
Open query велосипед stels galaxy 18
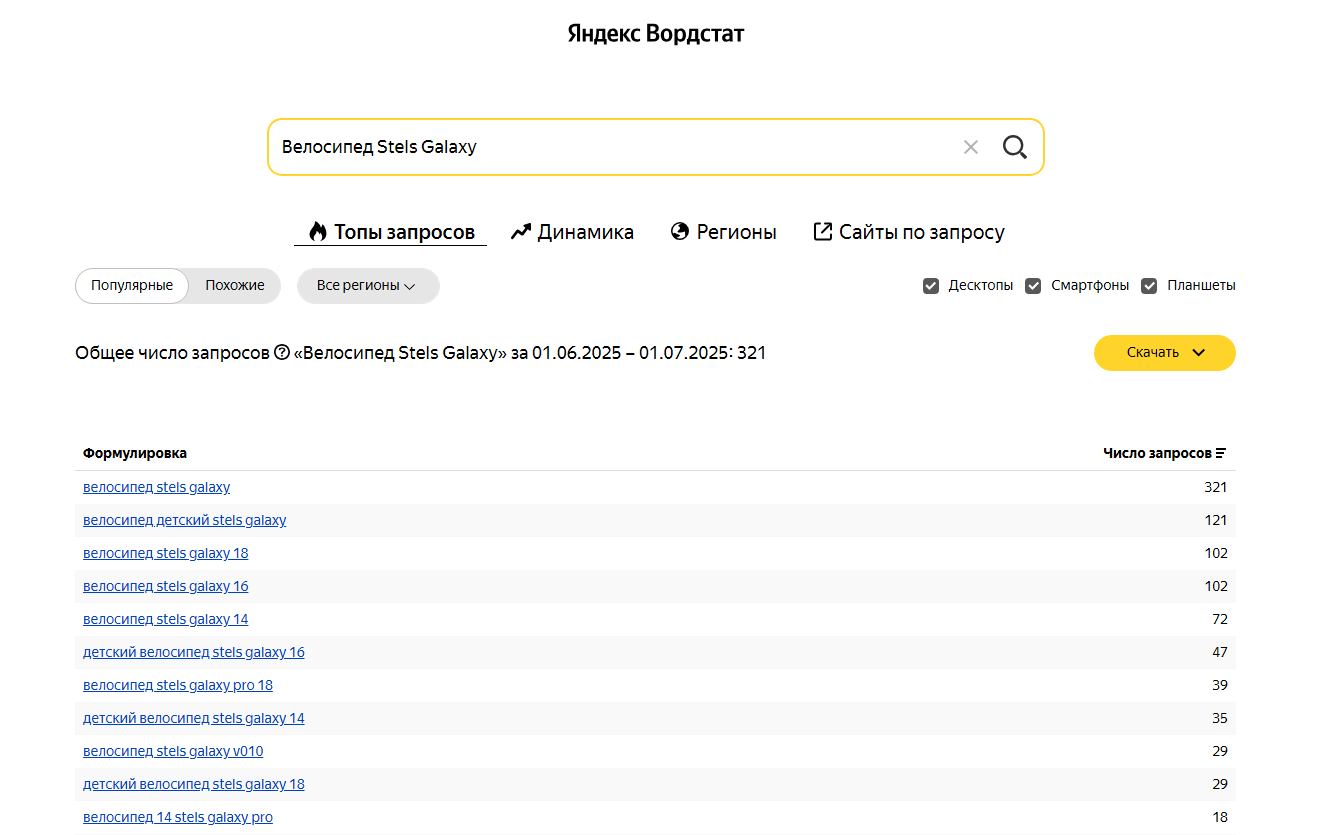click(166, 554)
